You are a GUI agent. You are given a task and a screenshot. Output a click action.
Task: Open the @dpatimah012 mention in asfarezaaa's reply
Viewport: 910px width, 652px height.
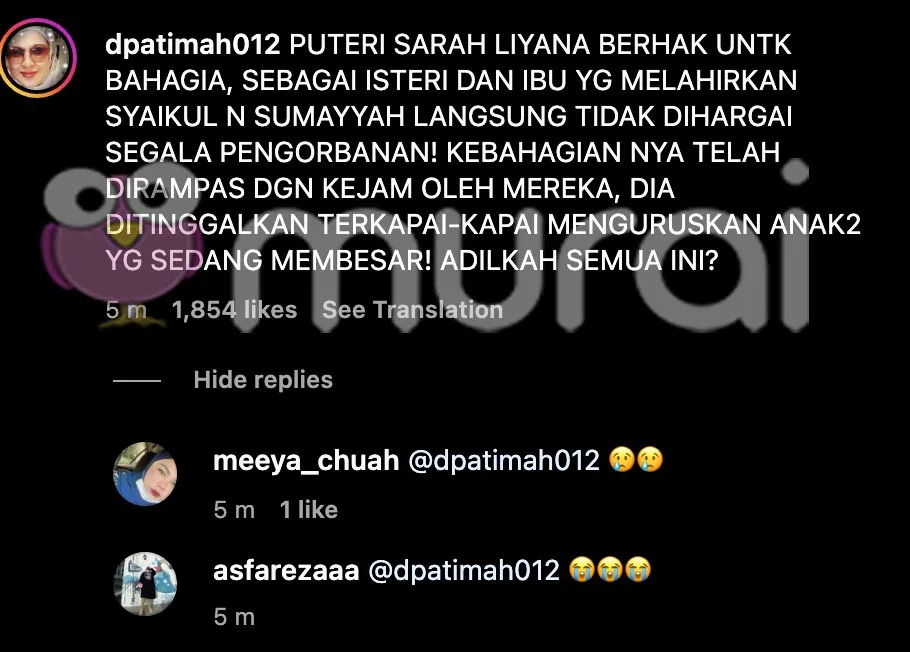[x=464, y=570]
